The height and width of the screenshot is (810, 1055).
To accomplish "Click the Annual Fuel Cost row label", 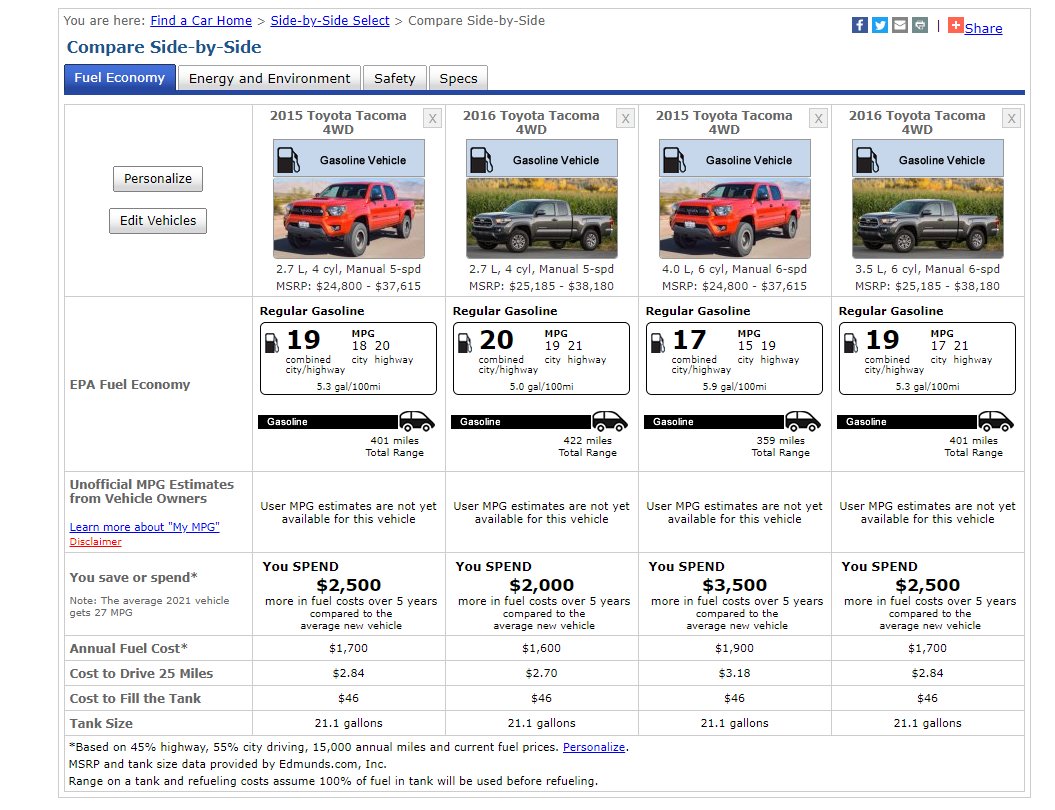I will coord(129,649).
